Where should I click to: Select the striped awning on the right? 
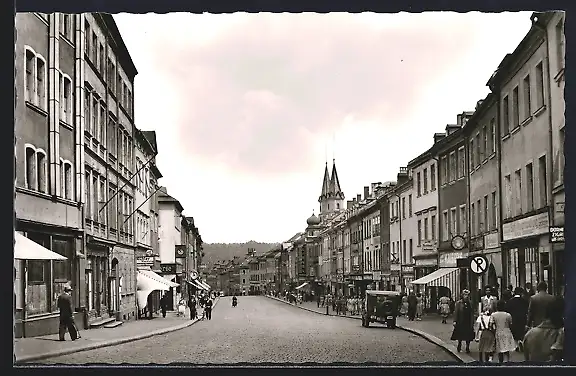pyautogui.click(x=436, y=278)
